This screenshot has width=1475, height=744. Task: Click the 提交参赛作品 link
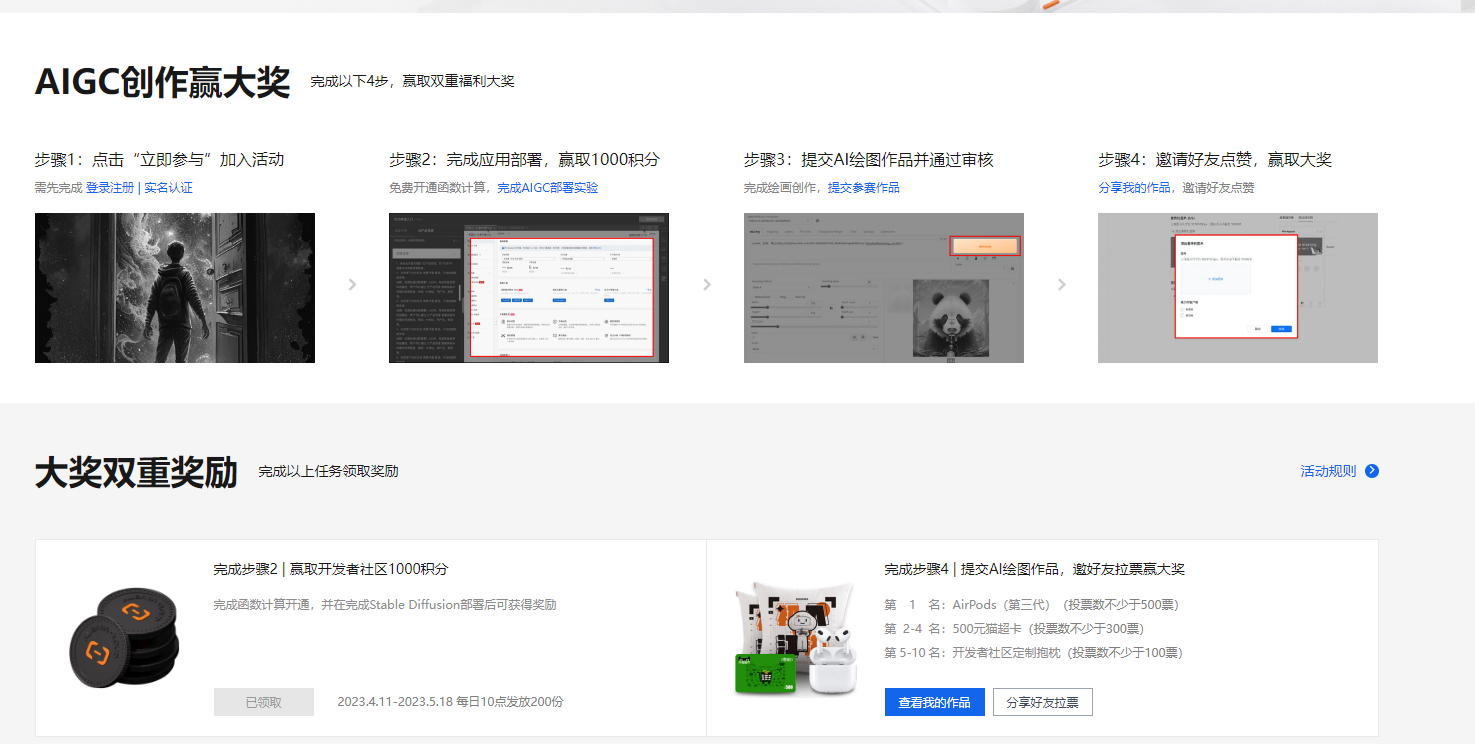tap(866, 186)
